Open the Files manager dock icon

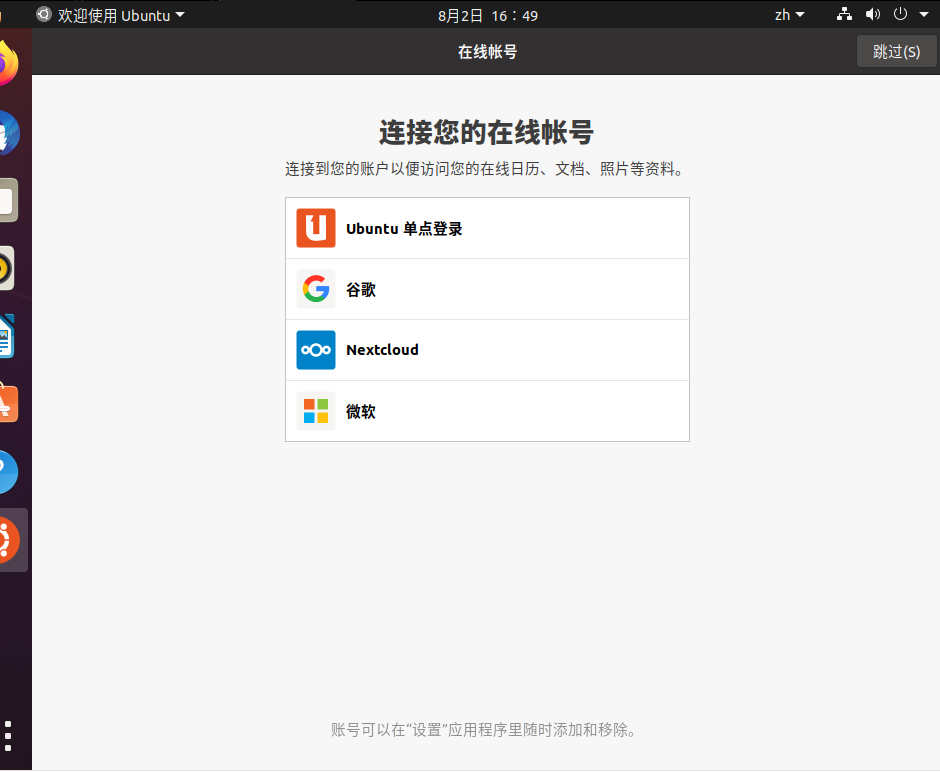point(8,200)
